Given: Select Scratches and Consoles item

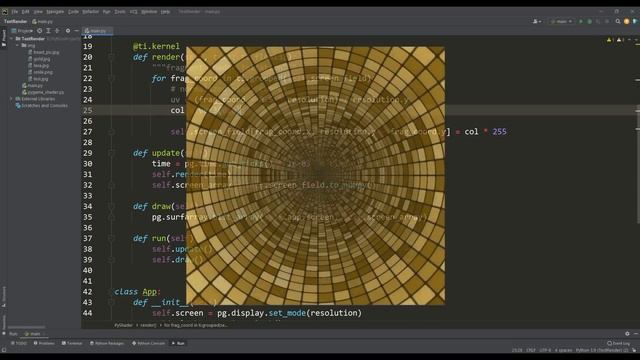Looking at the screenshot, I should 41,106.
